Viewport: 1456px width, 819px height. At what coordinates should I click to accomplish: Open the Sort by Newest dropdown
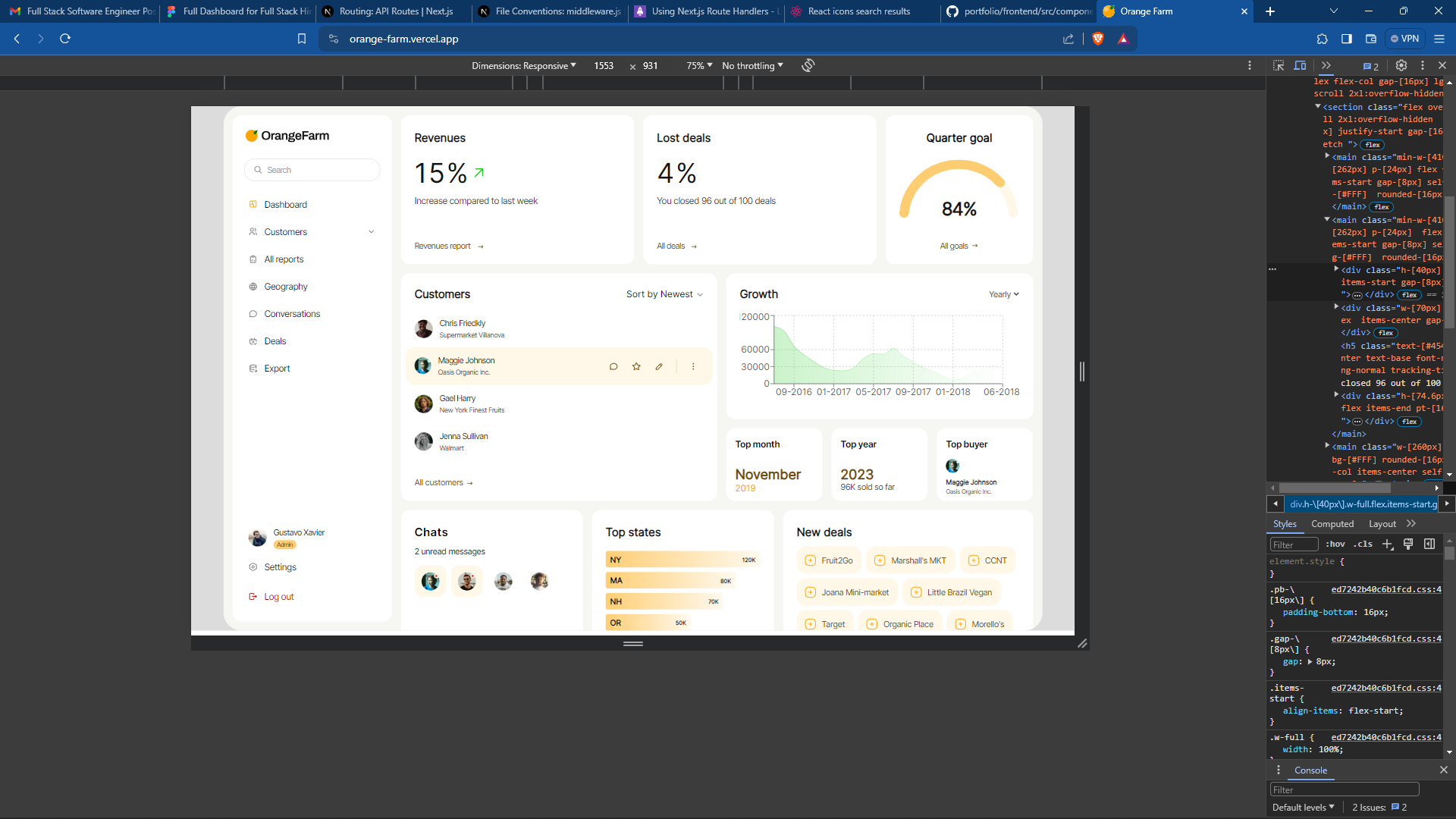pos(664,294)
